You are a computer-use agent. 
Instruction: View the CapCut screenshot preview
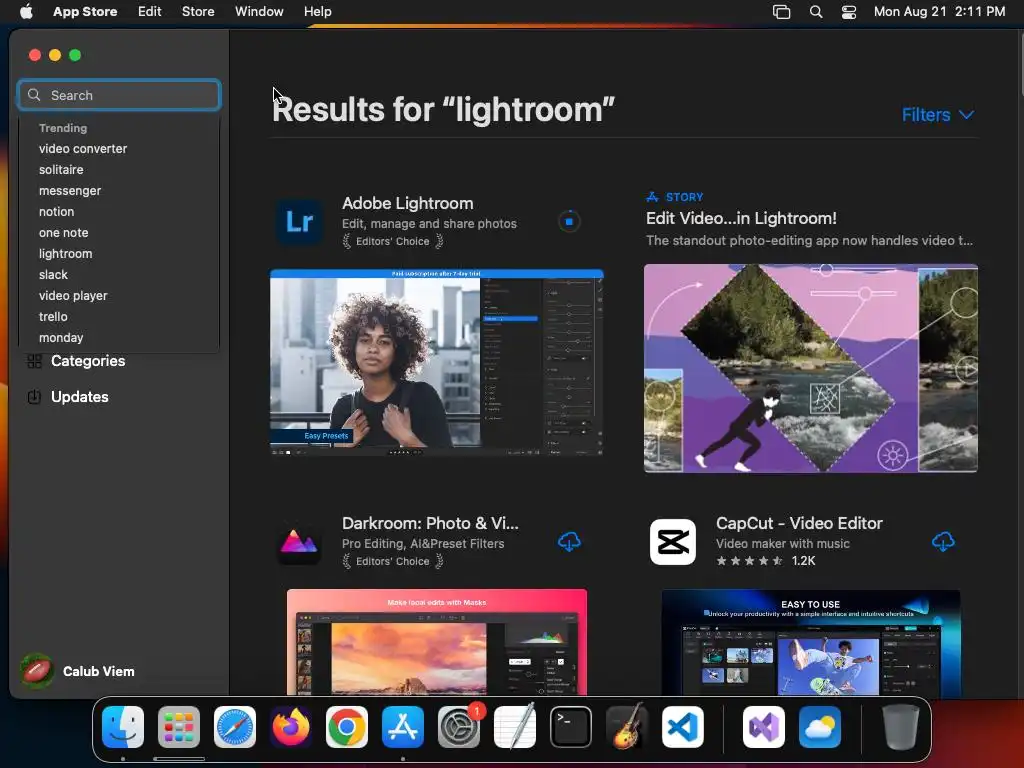810,642
